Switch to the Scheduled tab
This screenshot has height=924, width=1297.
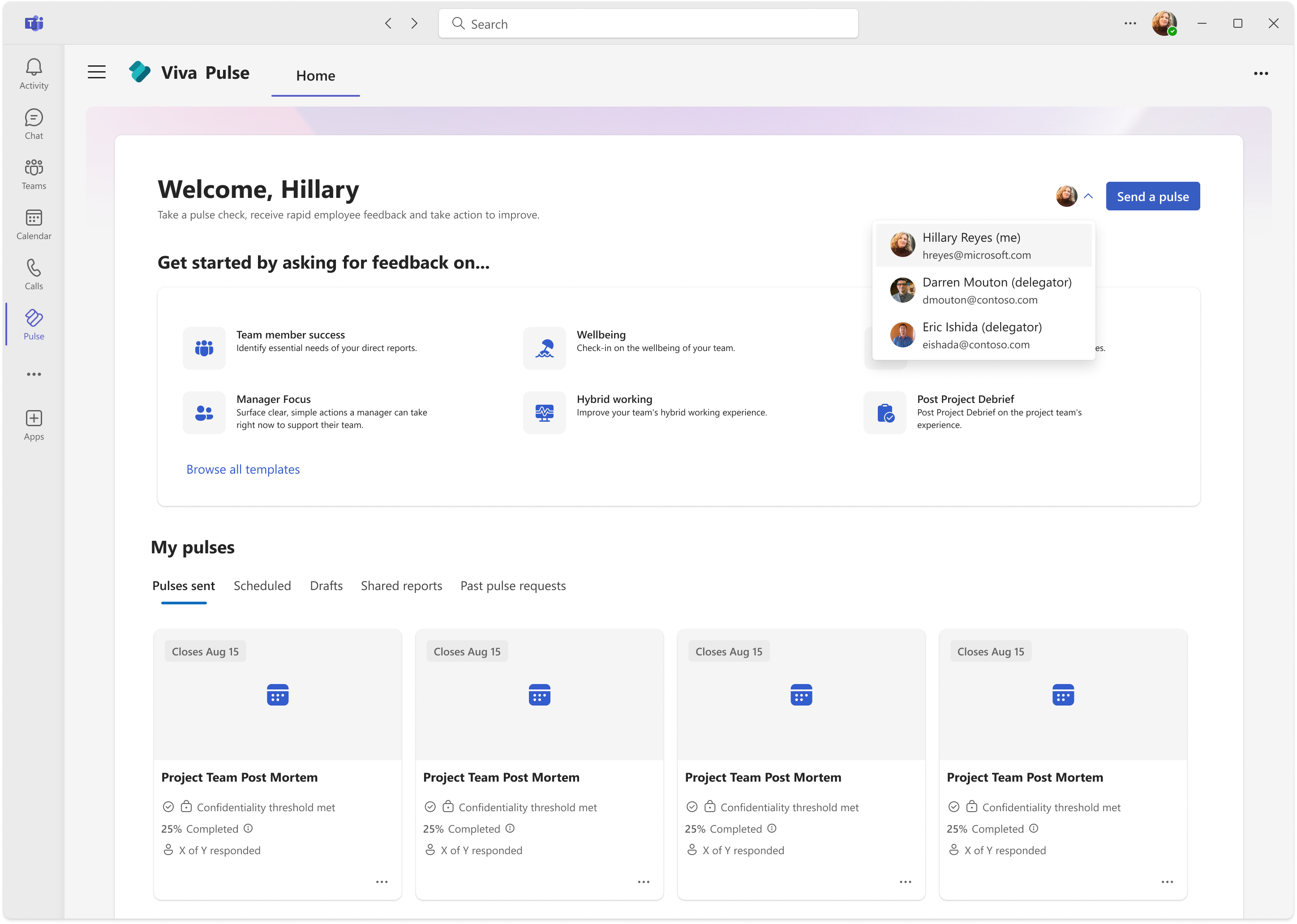tap(262, 586)
